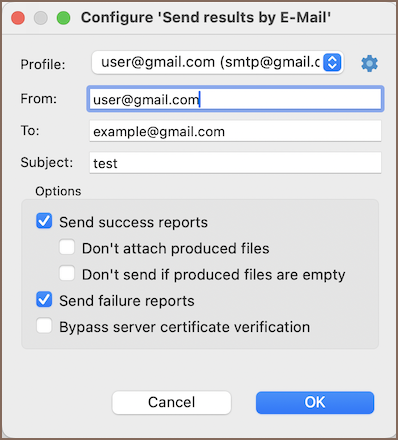Focus the From email field

click(x=235, y=99)
